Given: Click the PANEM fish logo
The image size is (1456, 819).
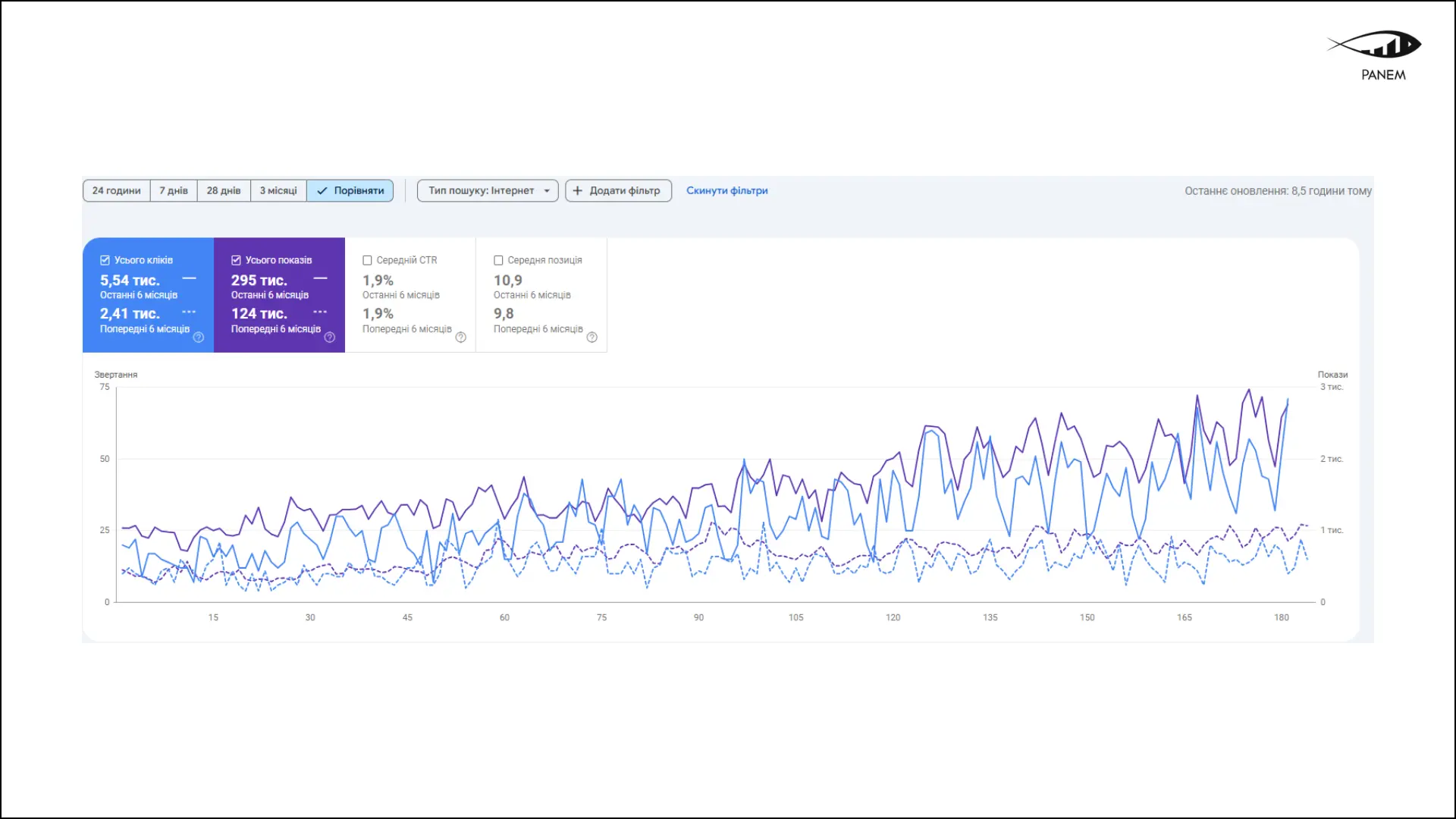Looking at the screenshot, I should tap(1375, 45).
